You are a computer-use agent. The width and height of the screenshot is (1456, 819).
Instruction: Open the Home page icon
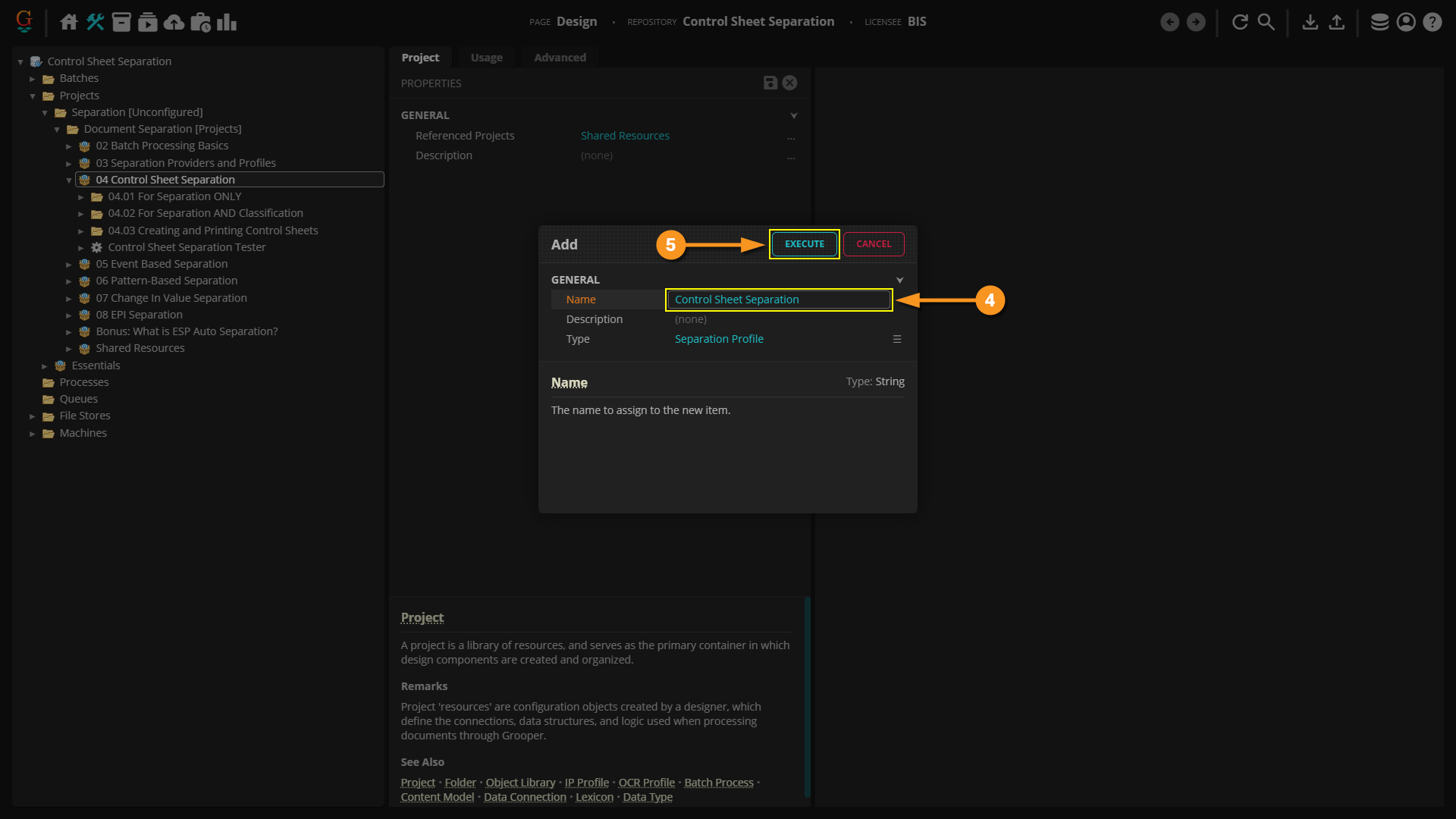pyautogui.click(x=68, y=22)
